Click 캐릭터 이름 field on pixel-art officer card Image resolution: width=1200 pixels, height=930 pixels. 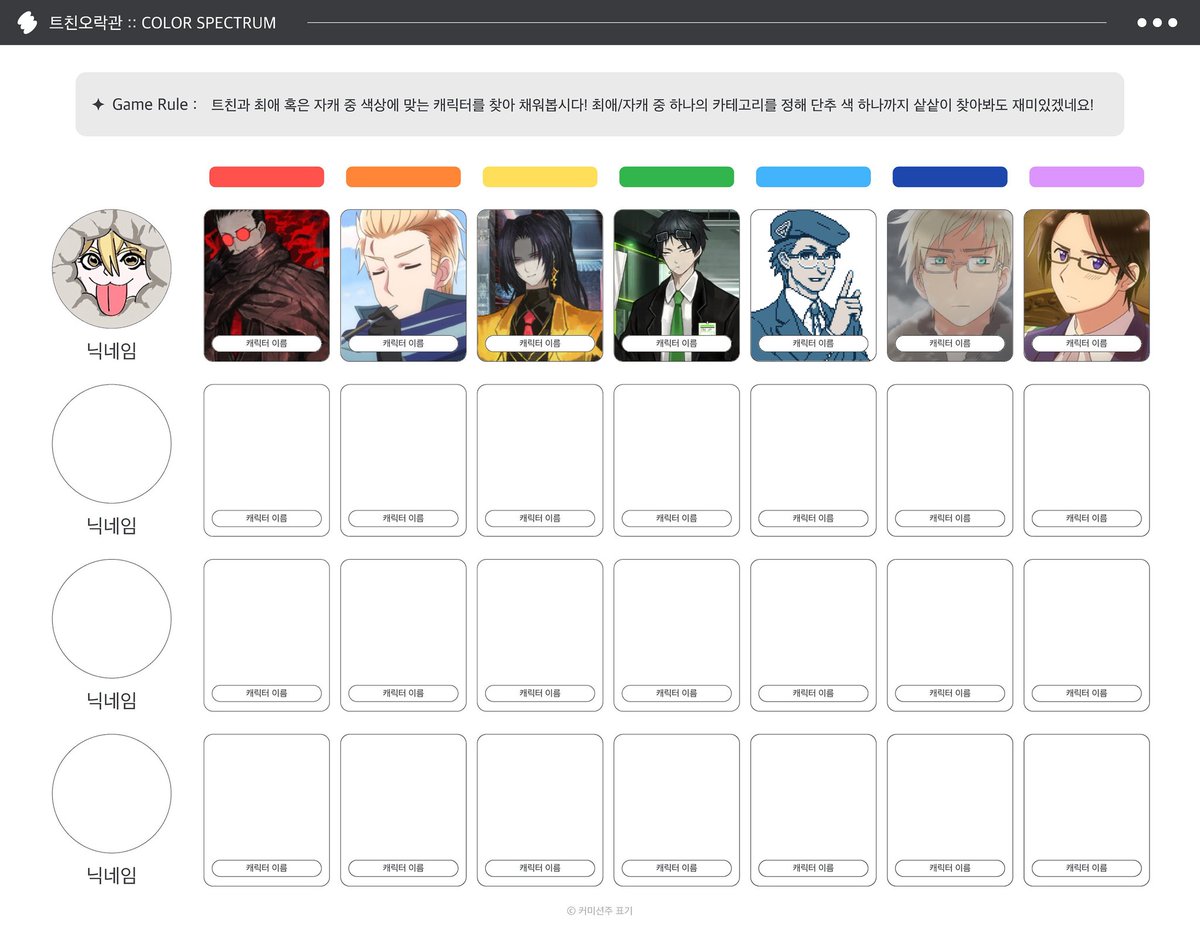[x=813, y=343]
